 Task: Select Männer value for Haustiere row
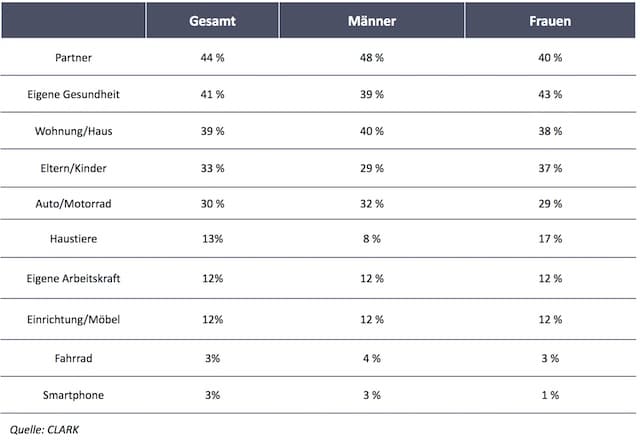tap(372, 240)
